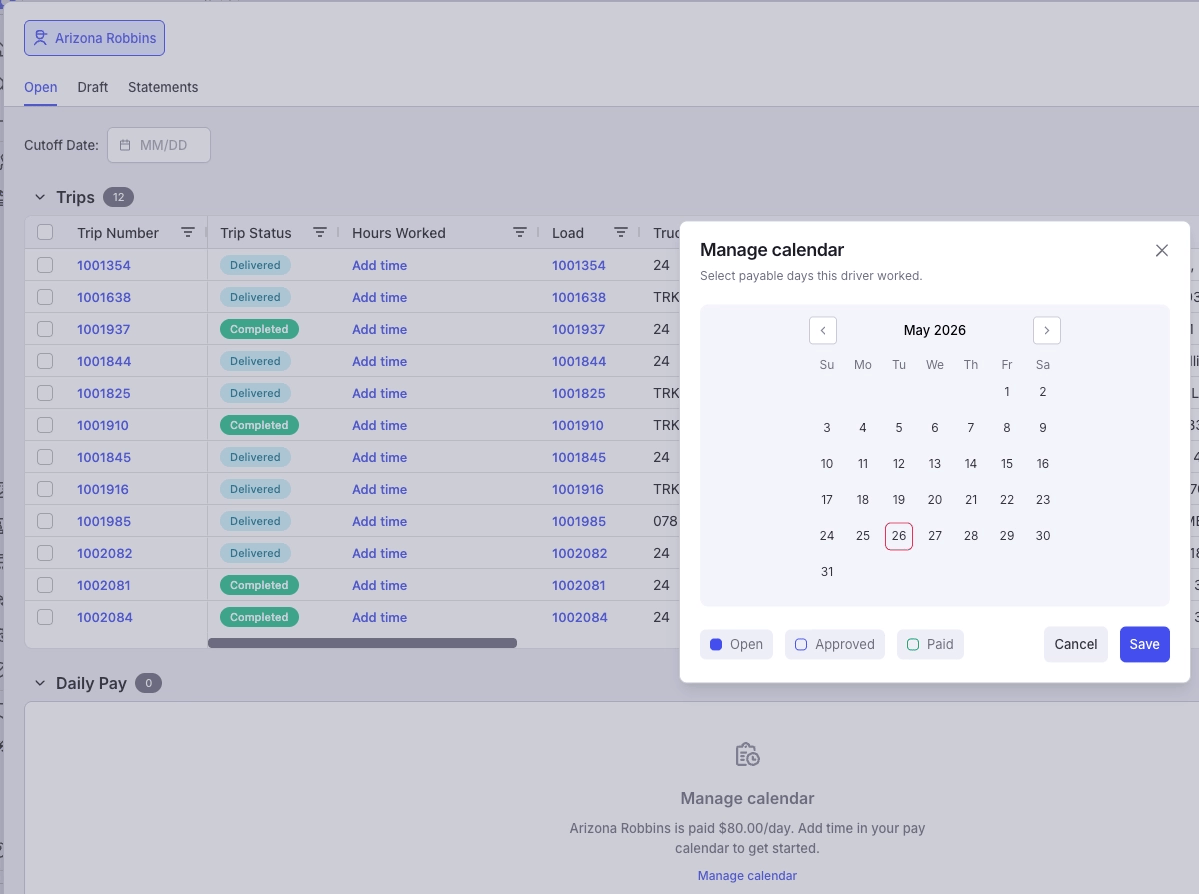This screenshot has width=1199, height=894.
Task: Switch to the Open tab
Action: click(41, 87)
